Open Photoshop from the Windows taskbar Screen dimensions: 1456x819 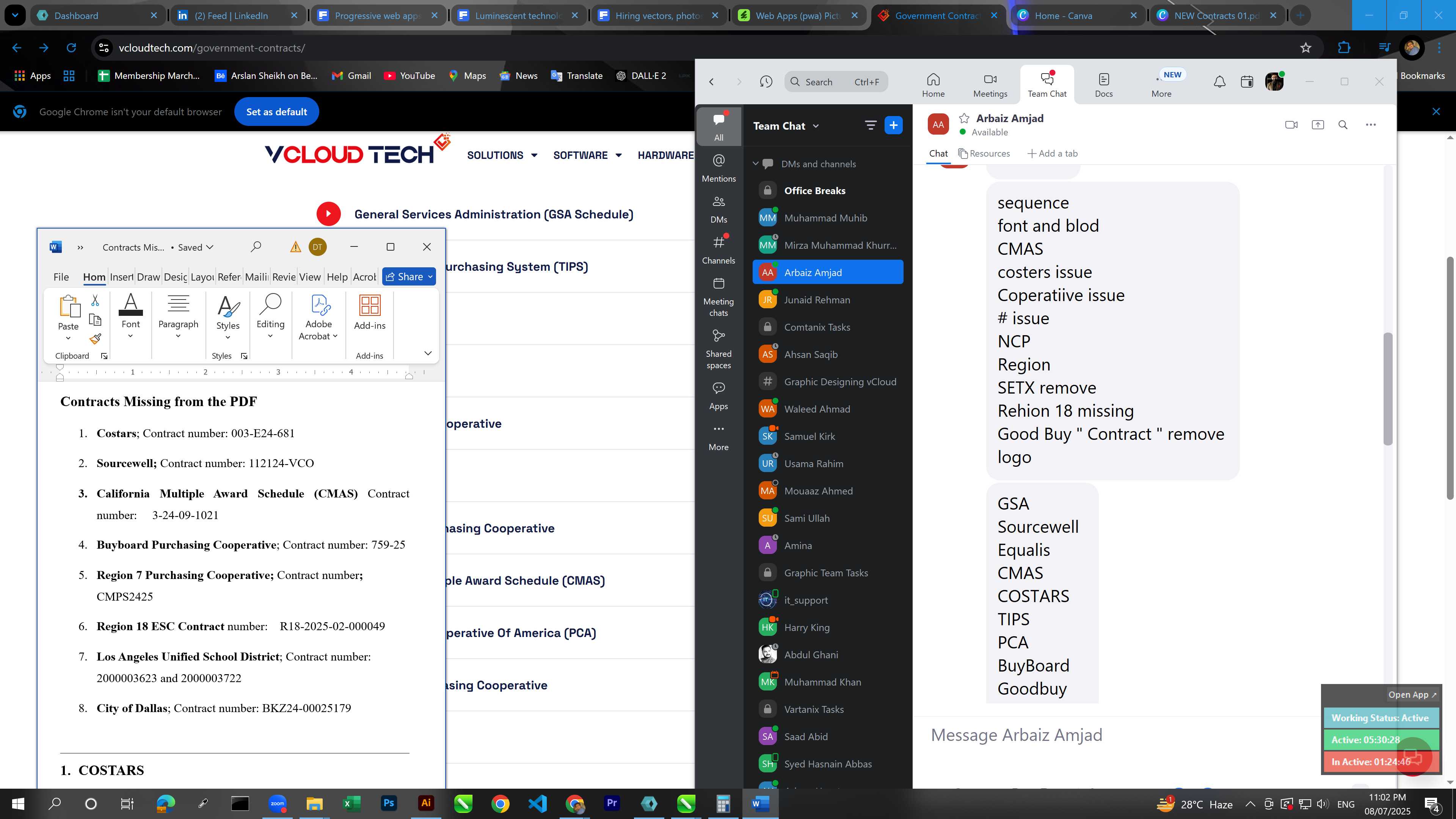389,804
